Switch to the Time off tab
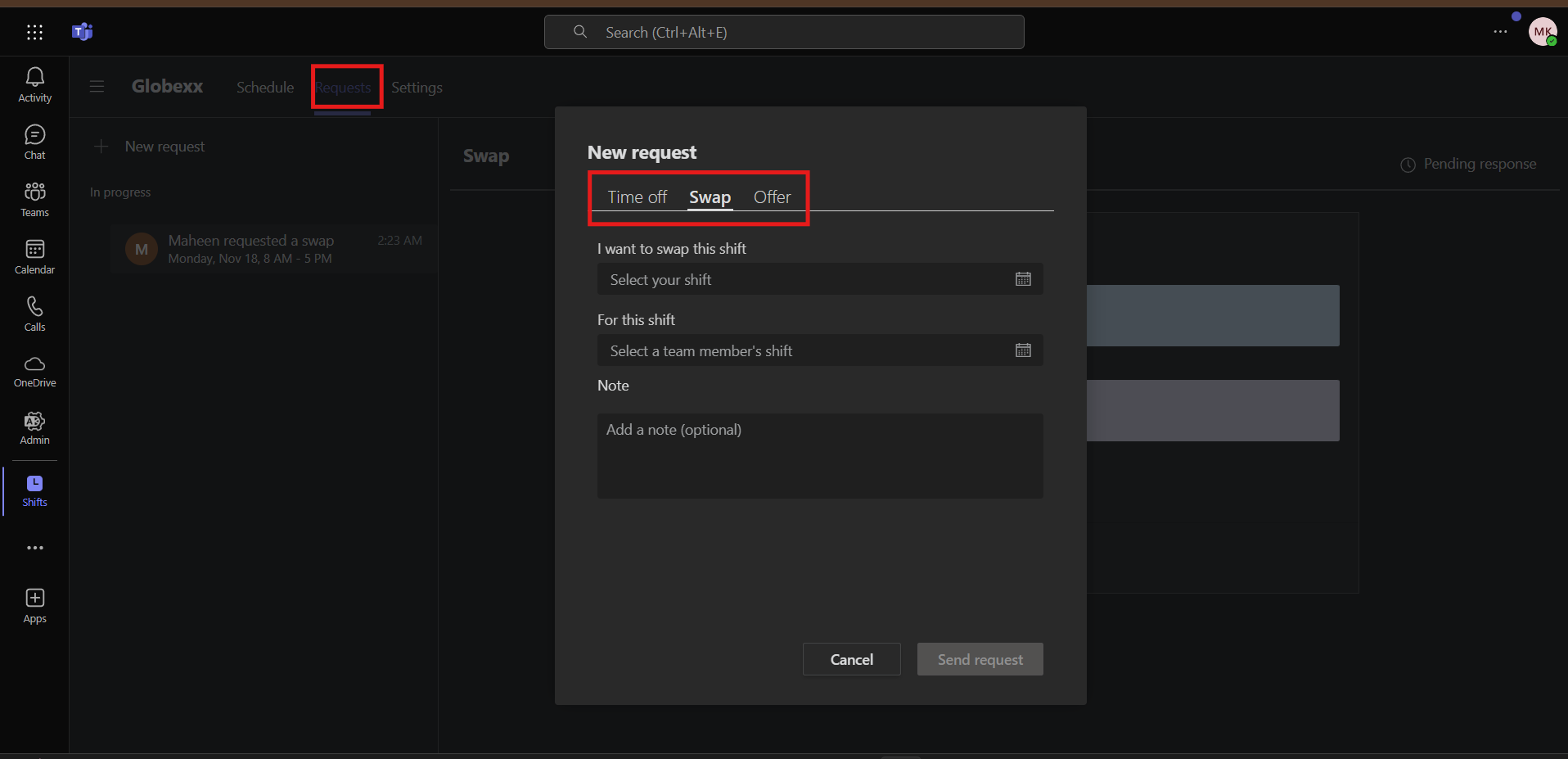This screenshot has height=759, width=1568. (x=637, y=197)
